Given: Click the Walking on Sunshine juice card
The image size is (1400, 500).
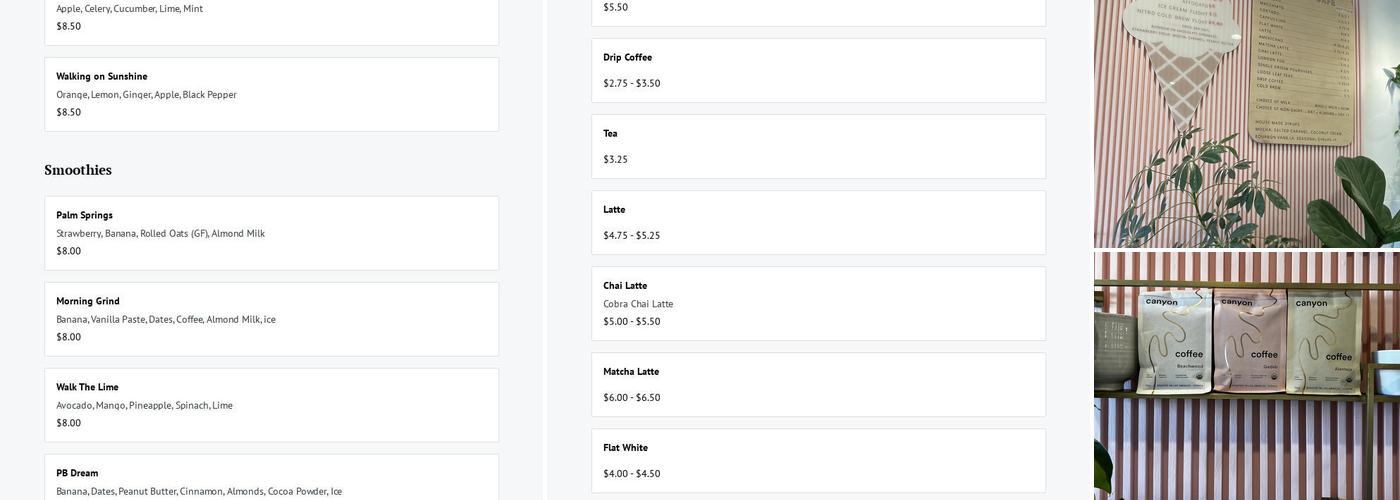Looking at the screenshot, I should [271, 94].
